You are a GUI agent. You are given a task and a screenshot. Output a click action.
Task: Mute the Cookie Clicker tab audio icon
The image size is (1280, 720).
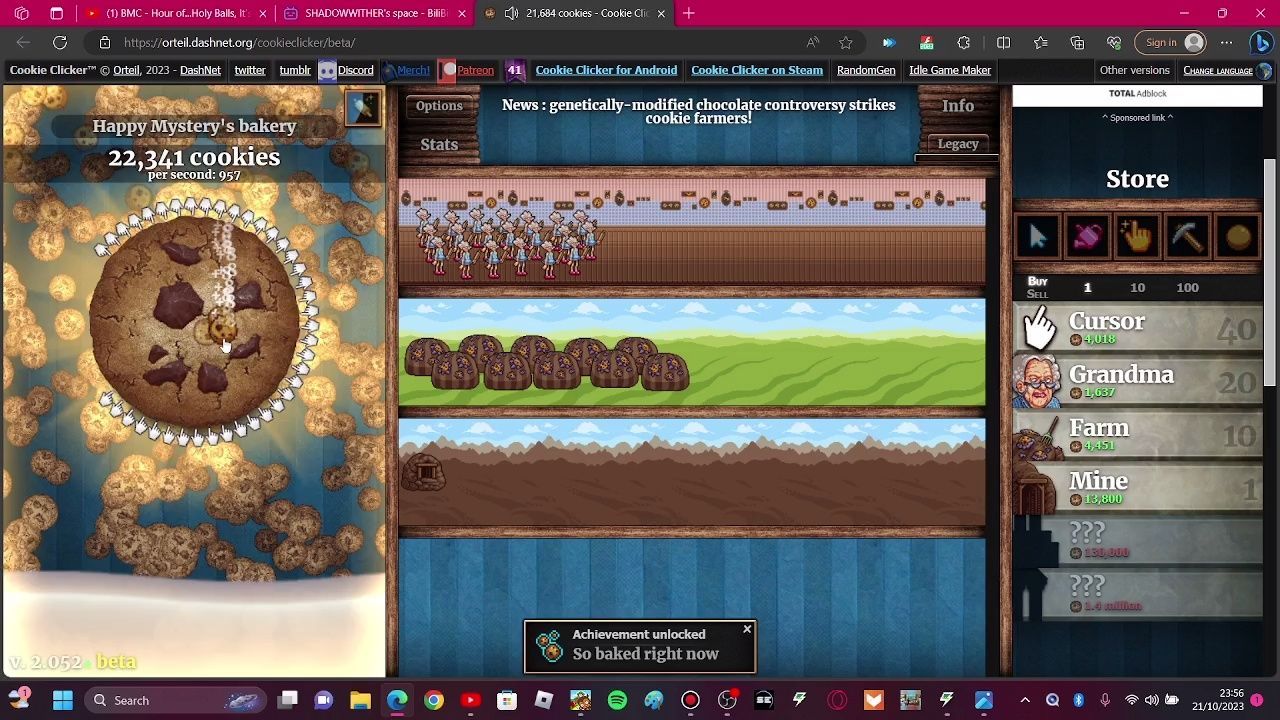click(511, 13)
